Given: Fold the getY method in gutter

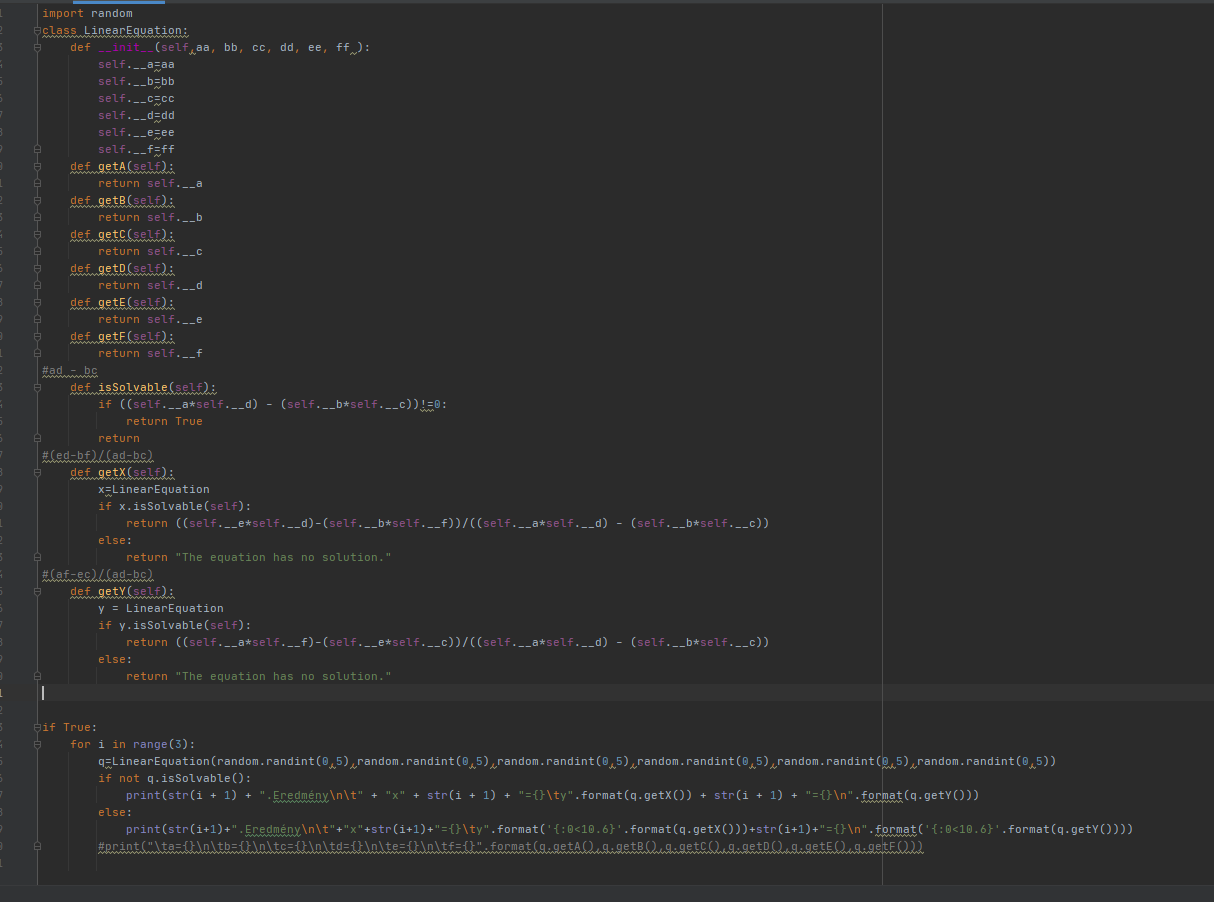Looking at the screenshot, I should click(x=37, y=591).
